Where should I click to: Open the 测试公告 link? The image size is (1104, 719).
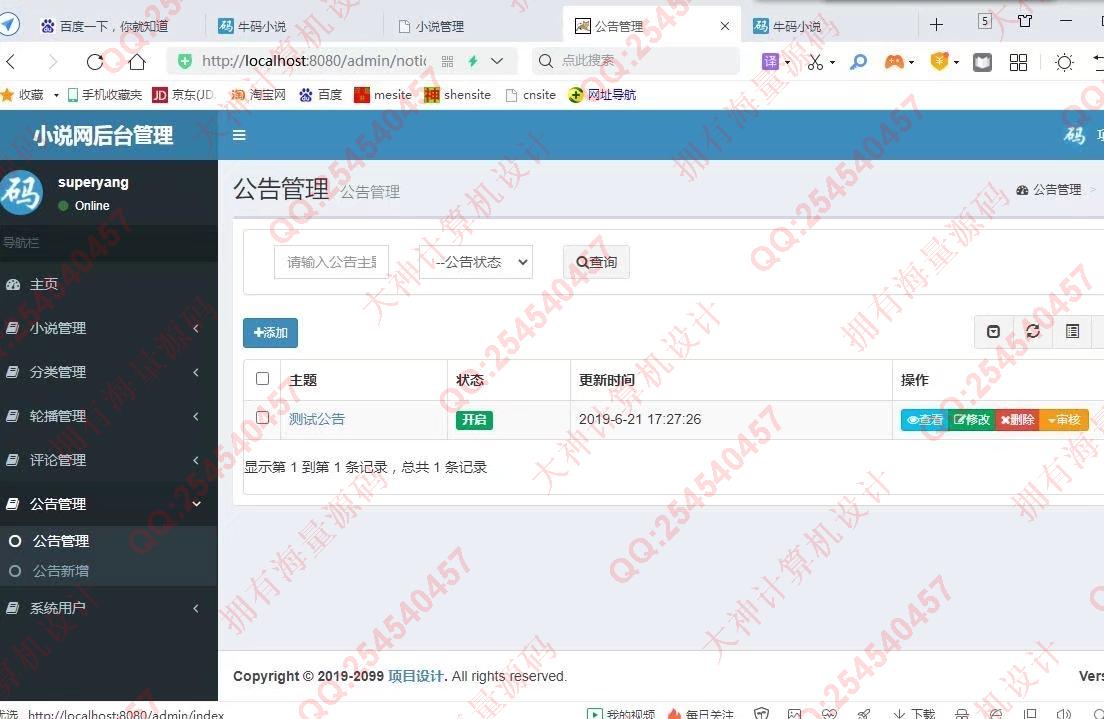coord(317,419)
